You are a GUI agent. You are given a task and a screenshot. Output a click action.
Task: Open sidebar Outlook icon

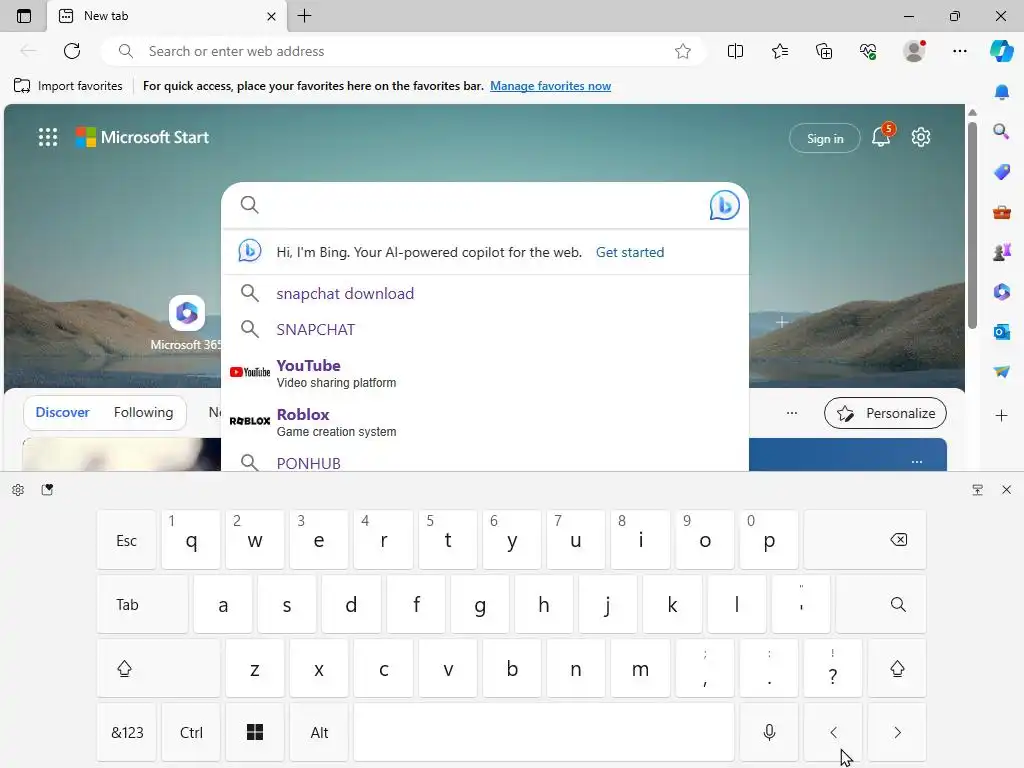(x=1001, y=332)
